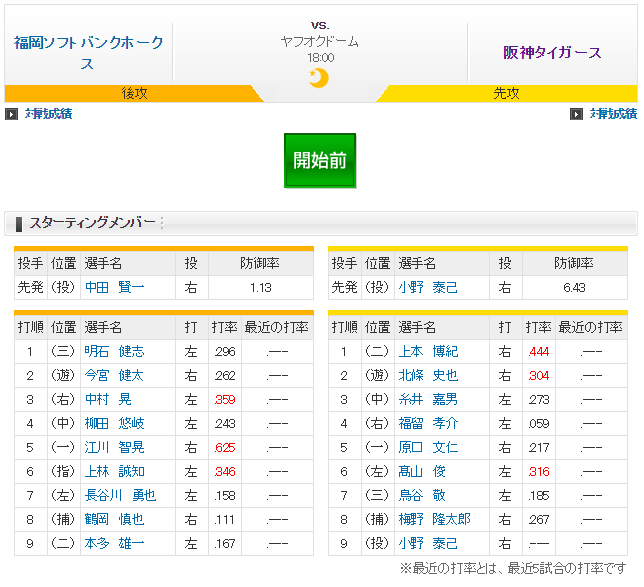Click the 18:00 start time
The height and width of the screenshot is (587, 644).
pos(321,58)
